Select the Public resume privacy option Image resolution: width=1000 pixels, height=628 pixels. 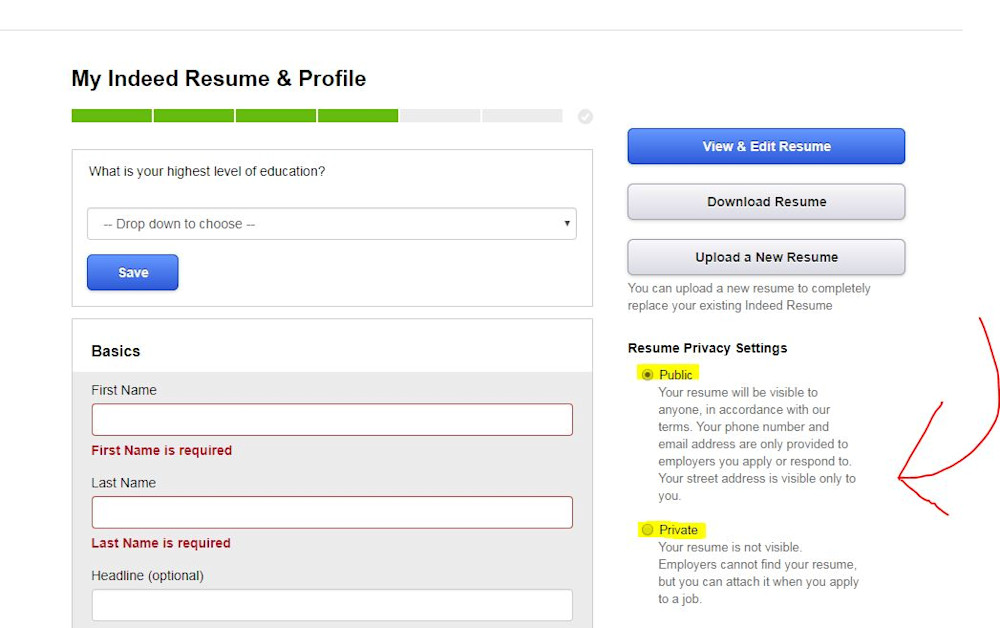(x=647, y=374)
